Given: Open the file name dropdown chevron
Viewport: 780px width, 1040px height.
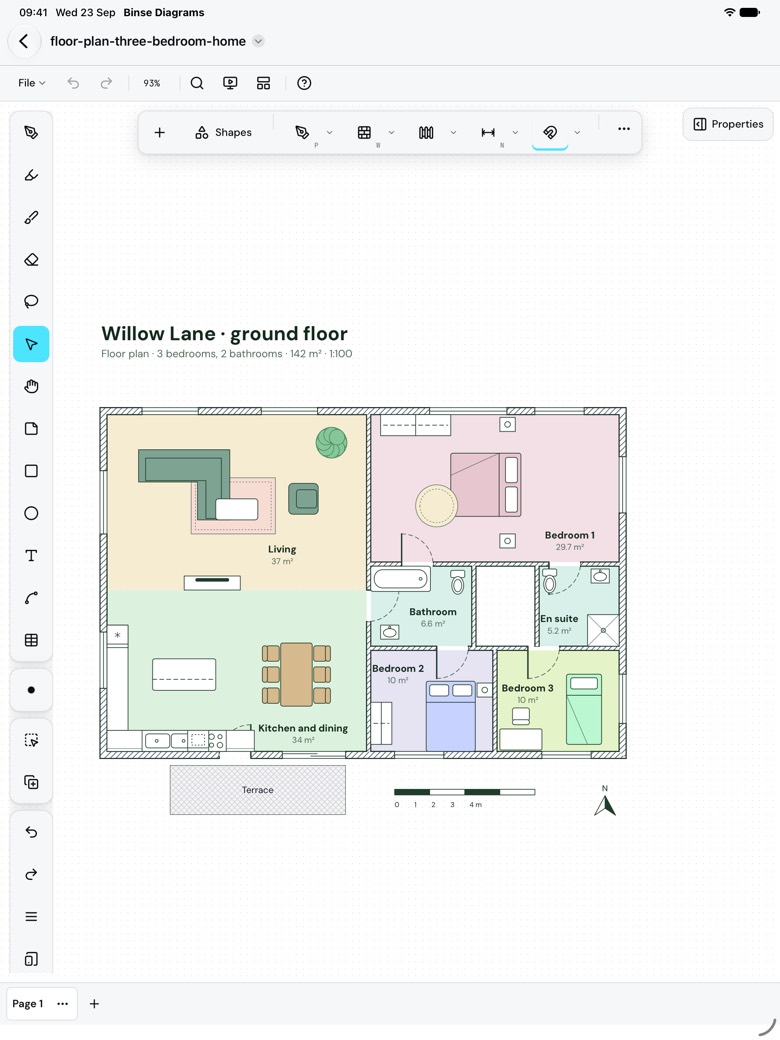Looking at the screenshot, I should pos(259,41).
